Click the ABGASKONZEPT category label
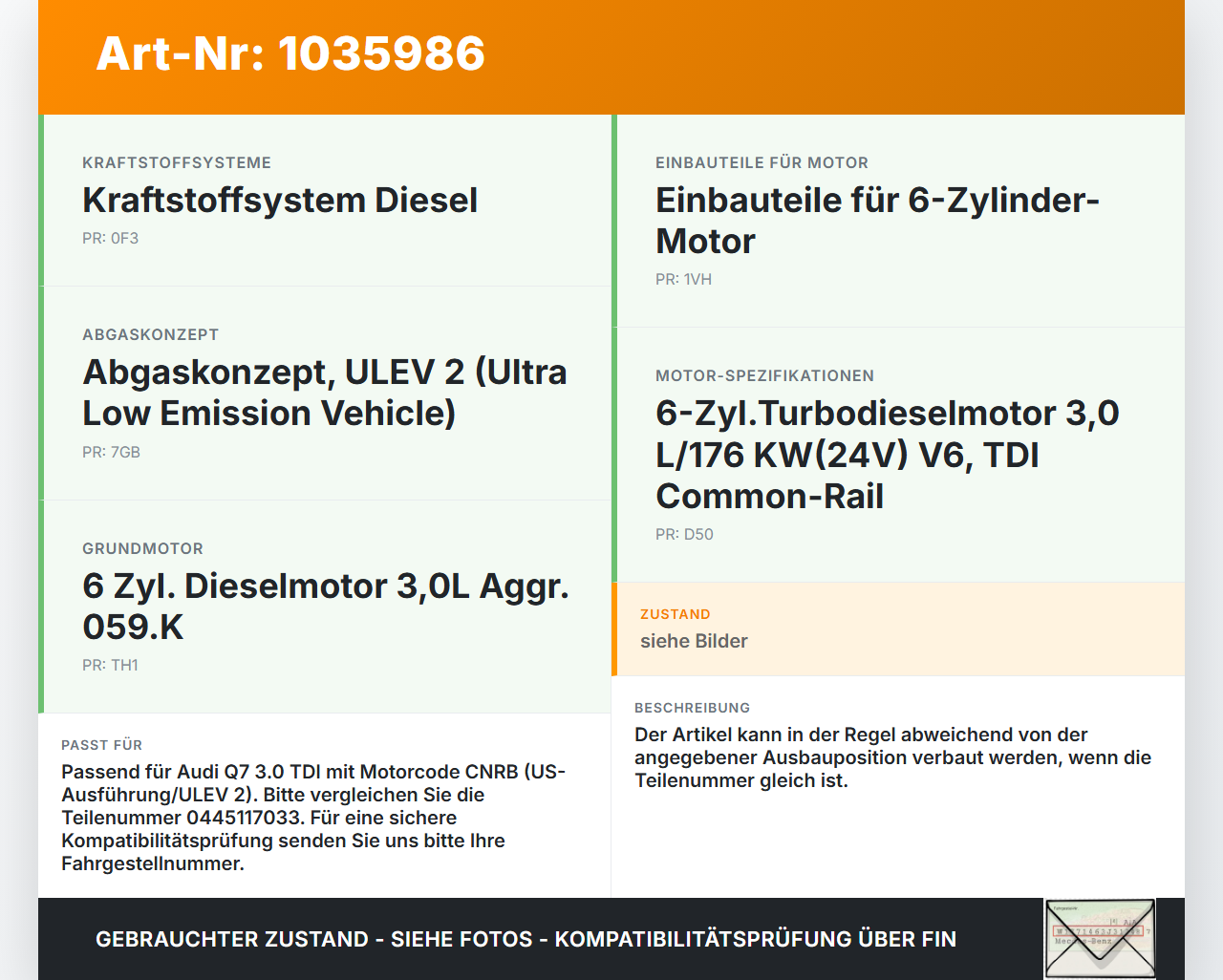The image size is (1223, 980). pyautogui.click(x=150, y=335)
